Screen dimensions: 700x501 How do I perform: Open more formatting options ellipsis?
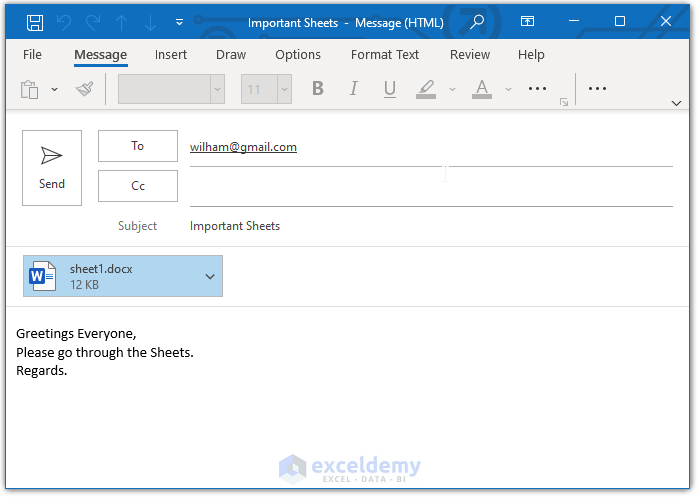pos(537,88)
